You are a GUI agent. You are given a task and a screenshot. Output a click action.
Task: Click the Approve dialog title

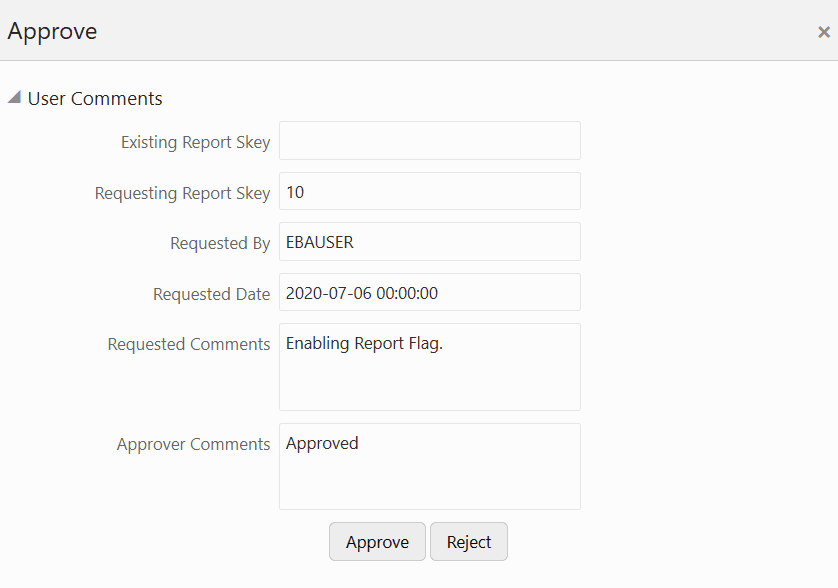coord(52,31)
